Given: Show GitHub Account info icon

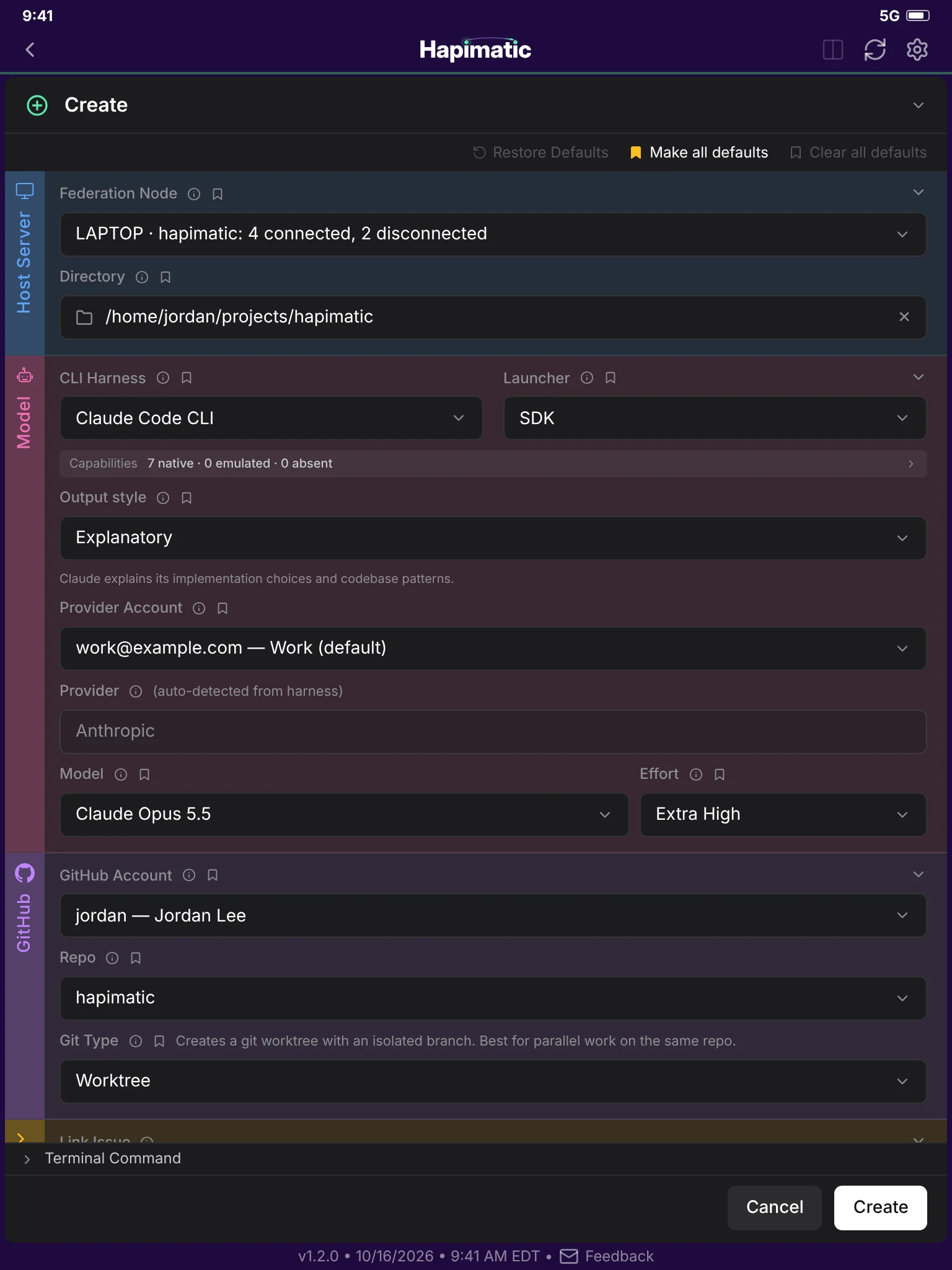Looking at the screenshot, I should 189,875.
